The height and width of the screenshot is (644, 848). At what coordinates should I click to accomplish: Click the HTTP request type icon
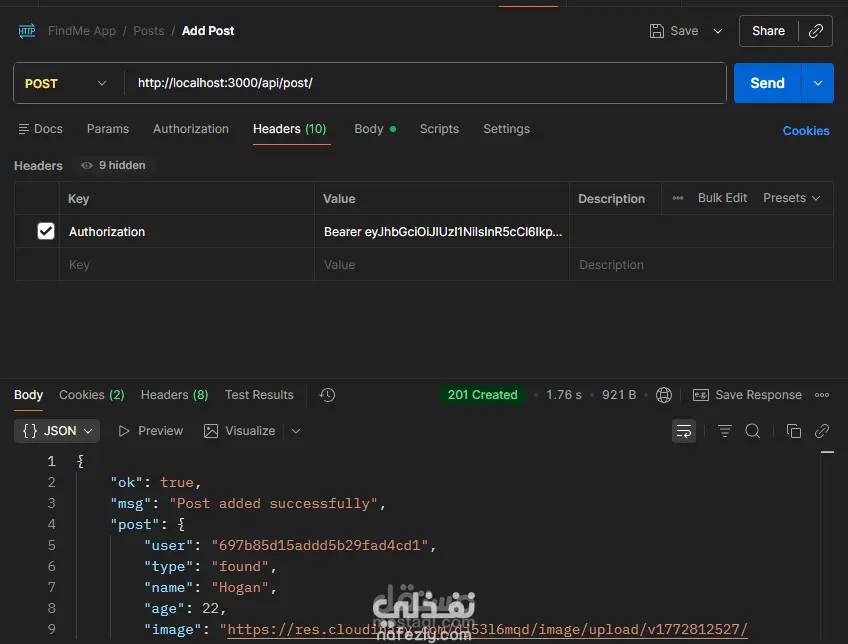(26, 31)
